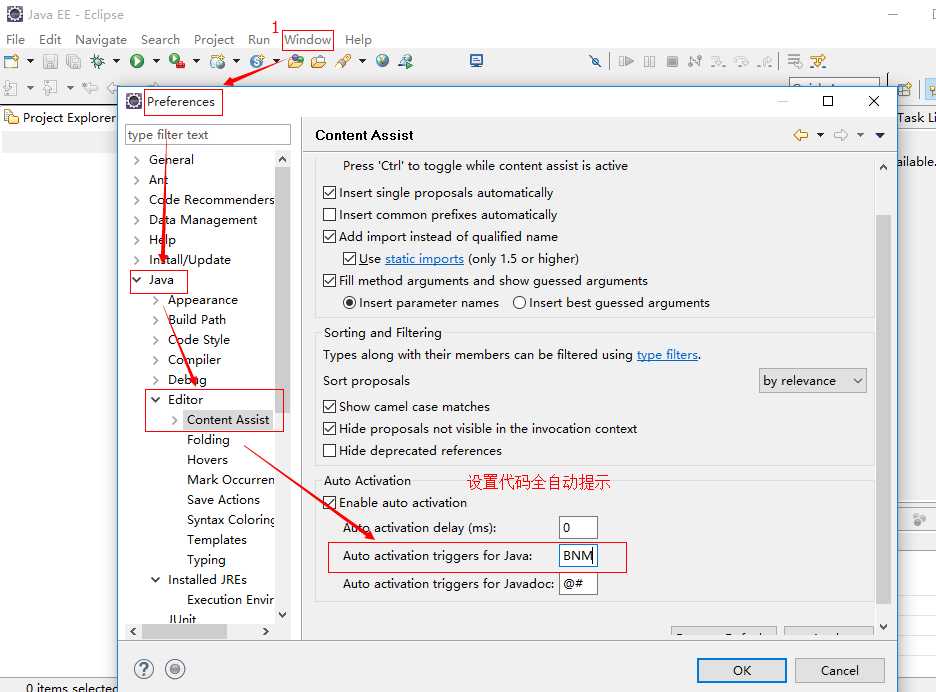Expand the Build Path node
This screenshot has width=936, height=692.
(x=156, y=320)
